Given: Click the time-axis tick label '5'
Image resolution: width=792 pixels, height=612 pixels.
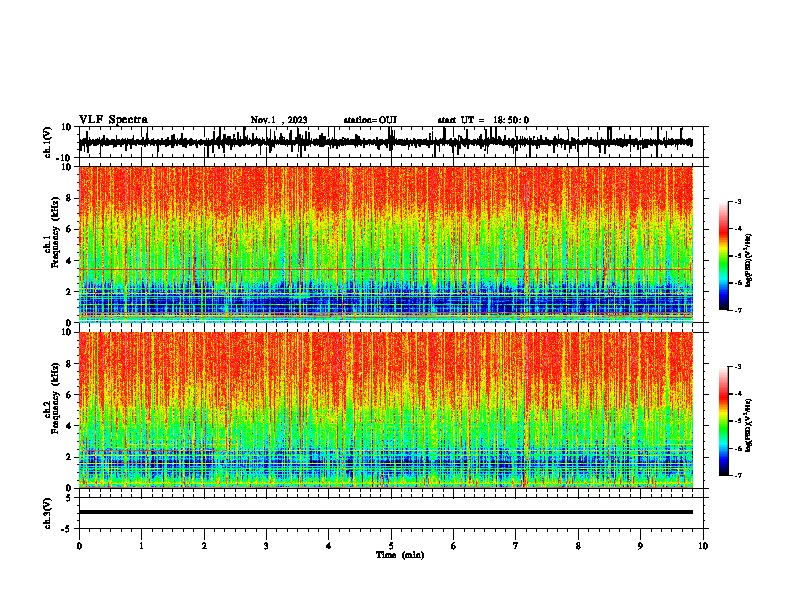Looking at the screenshot, I should pyautogui.click(x=391, y=546).
